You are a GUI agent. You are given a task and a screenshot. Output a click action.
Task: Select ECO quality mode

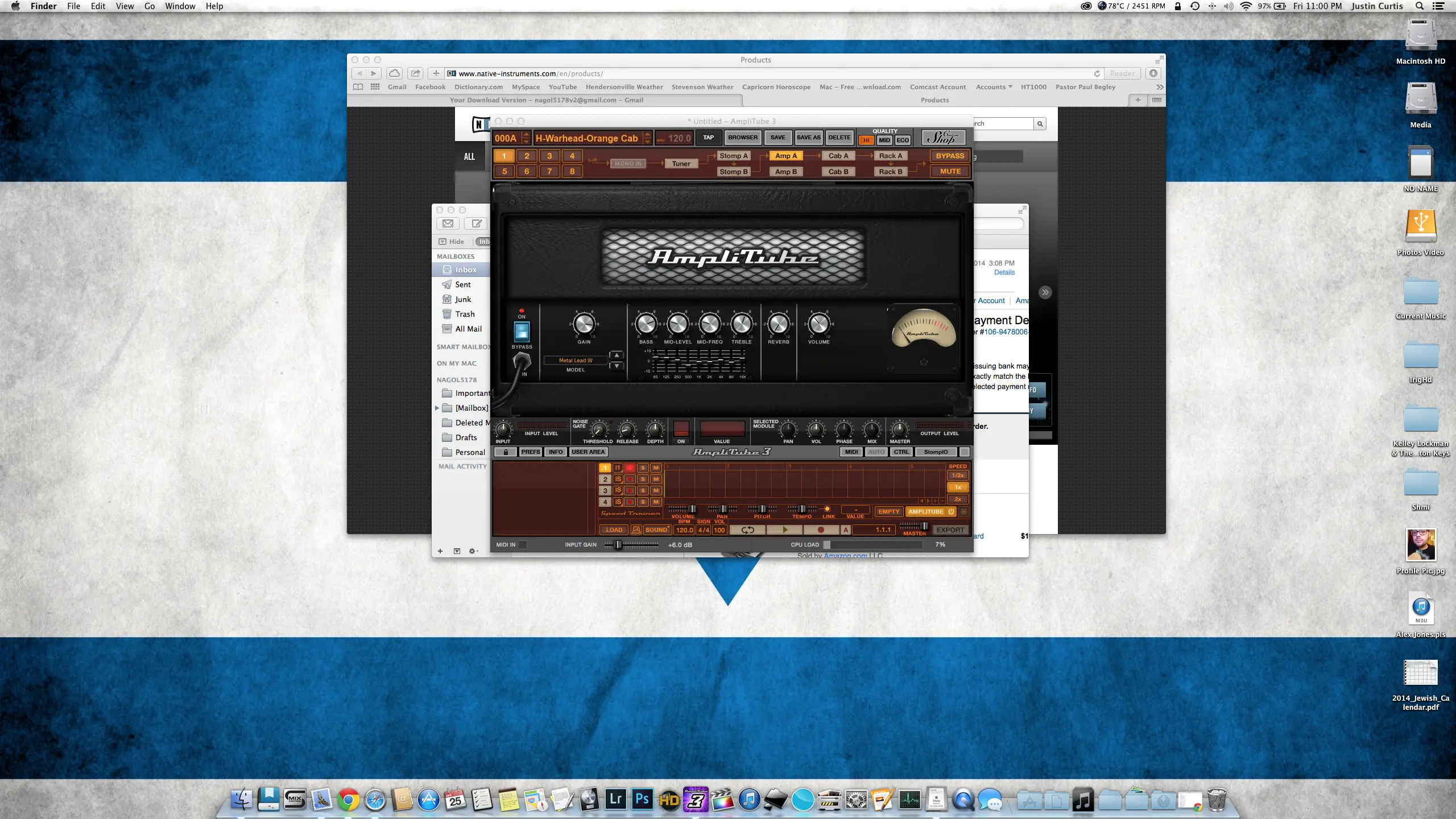(903, 140)
